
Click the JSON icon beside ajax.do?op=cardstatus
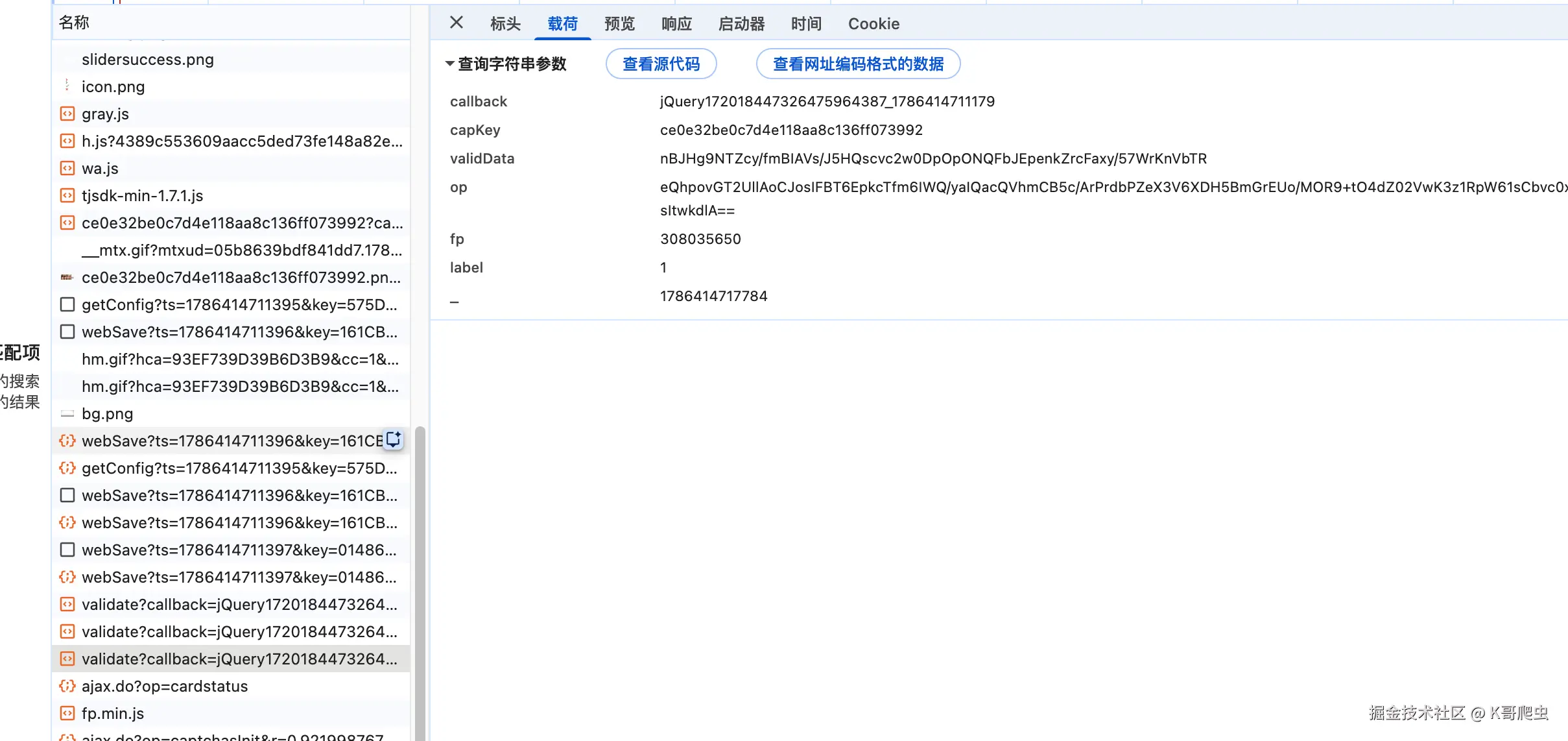pos(67,686)
